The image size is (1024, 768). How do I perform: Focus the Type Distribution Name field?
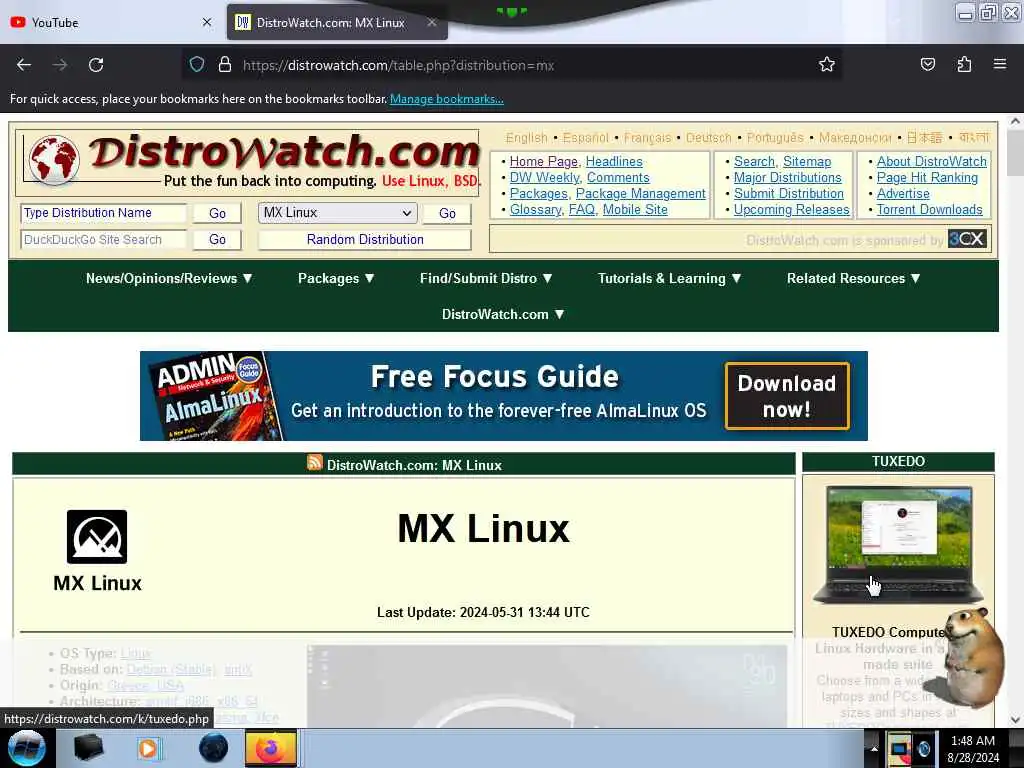coord(103,213)
